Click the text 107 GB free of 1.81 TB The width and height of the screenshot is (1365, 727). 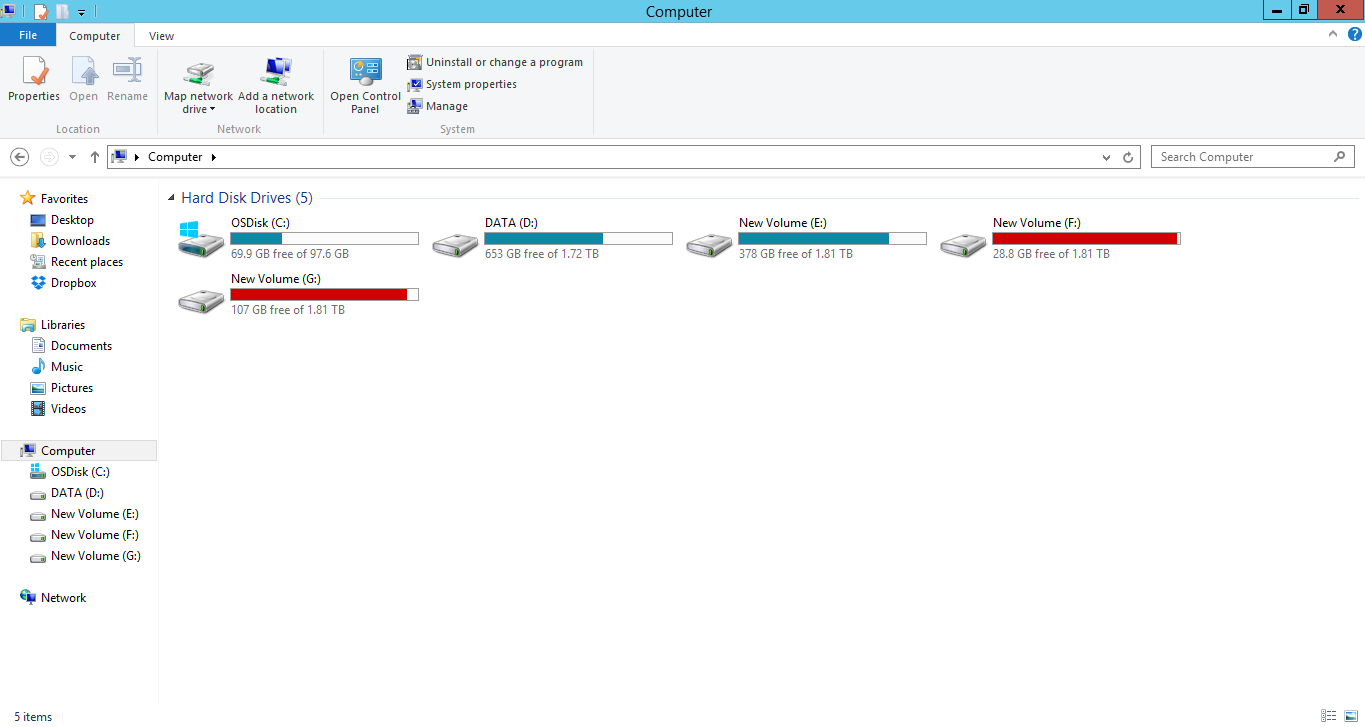pyautogui.click(x=288, y=310)
